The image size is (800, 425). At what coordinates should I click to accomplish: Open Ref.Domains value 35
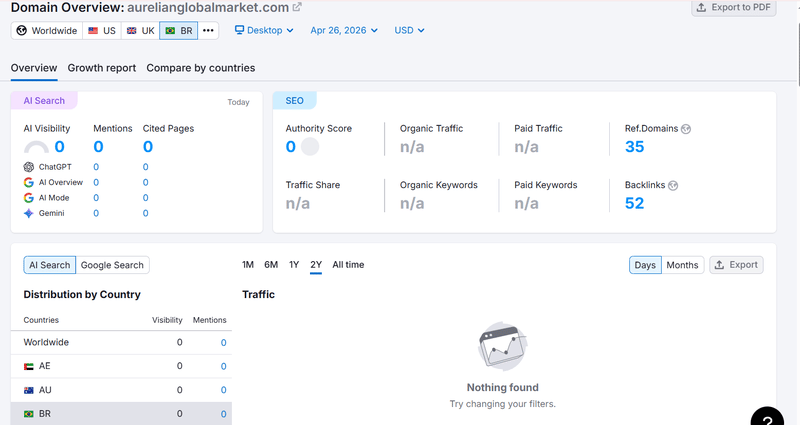pyautogui.click(x=635, y=147)
